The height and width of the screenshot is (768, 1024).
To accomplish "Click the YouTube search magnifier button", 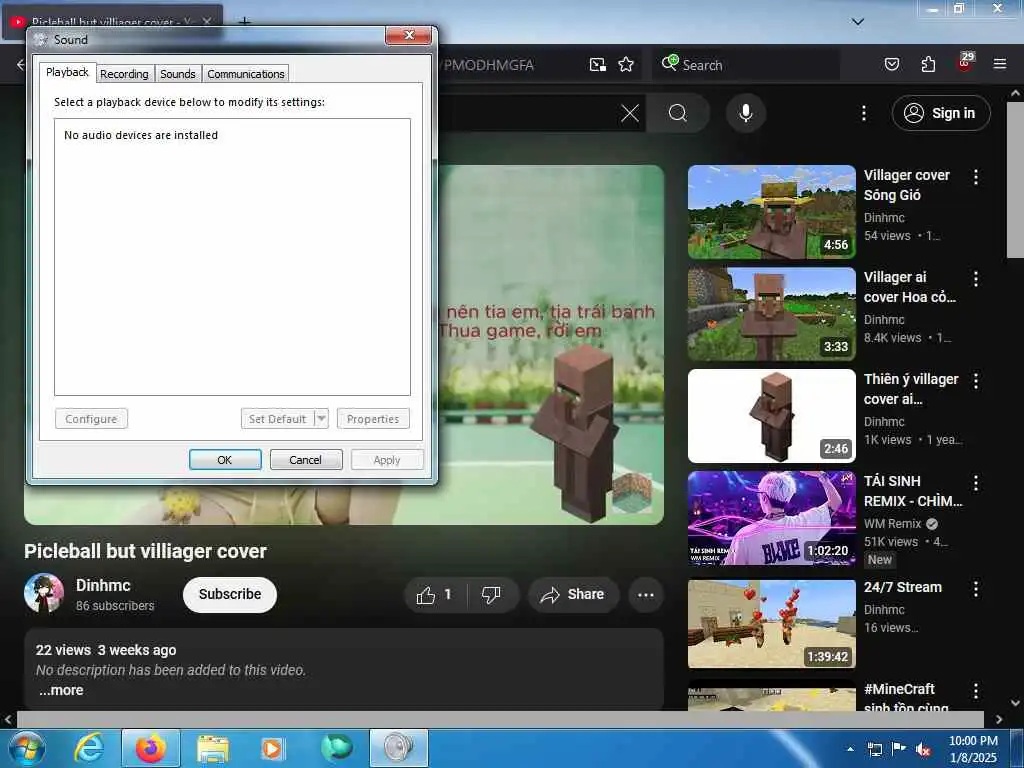I will (678, 113).
